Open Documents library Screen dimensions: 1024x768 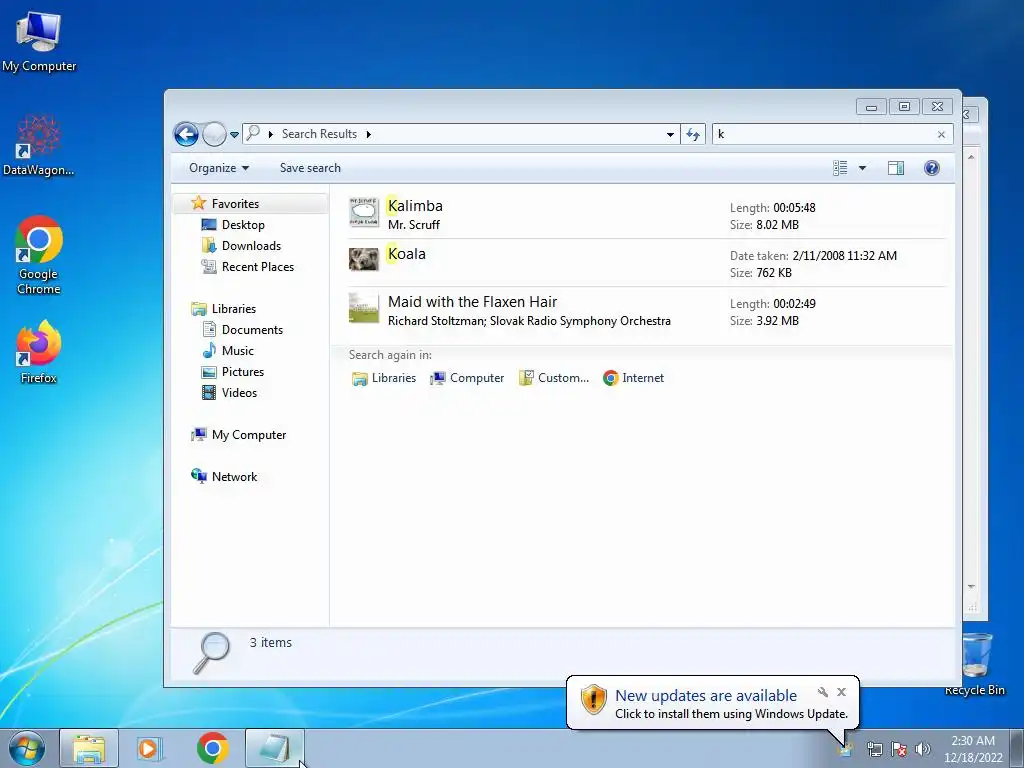pos(252,330)
